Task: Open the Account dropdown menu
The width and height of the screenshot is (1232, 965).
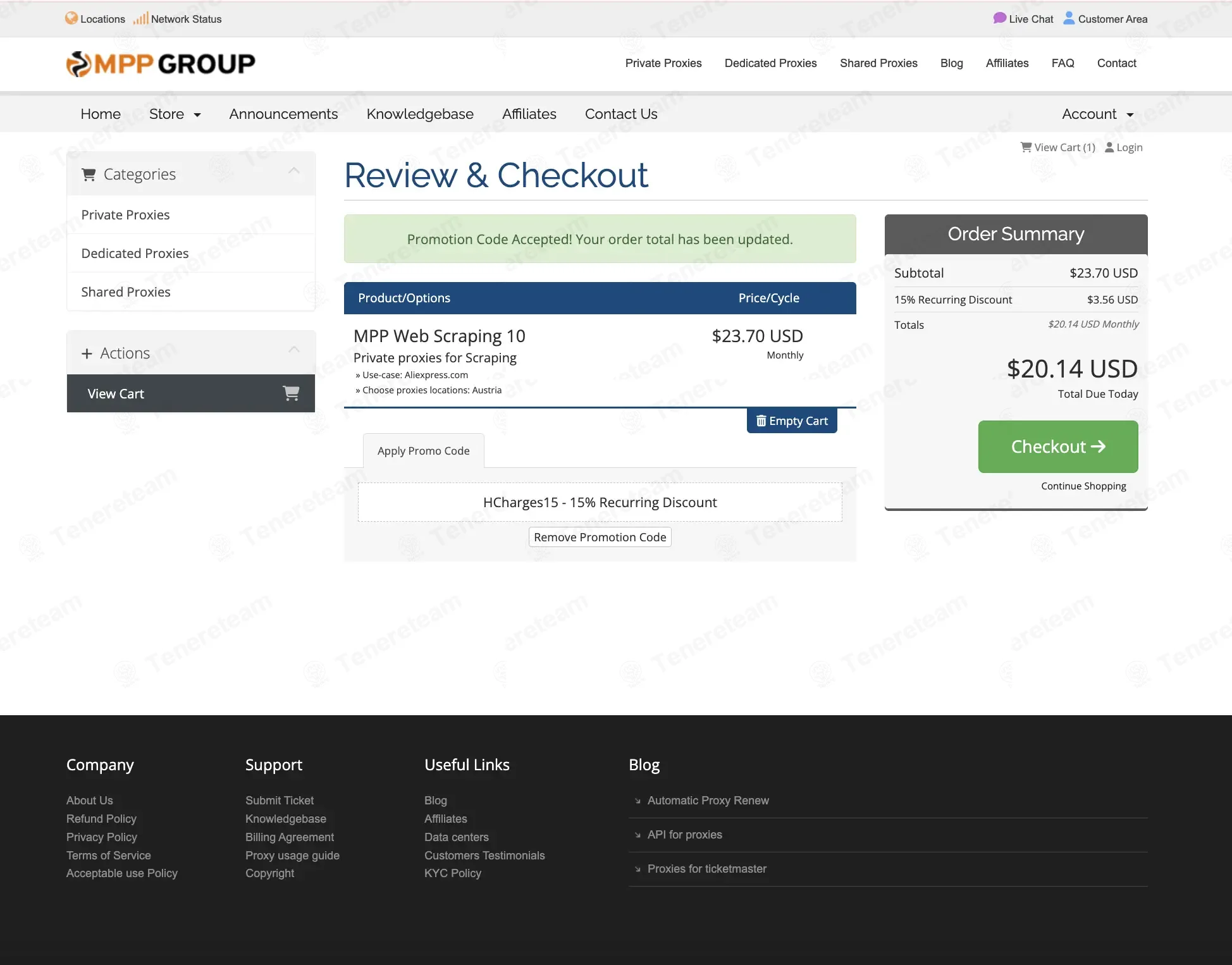Action: click(x=1098, y=114)
